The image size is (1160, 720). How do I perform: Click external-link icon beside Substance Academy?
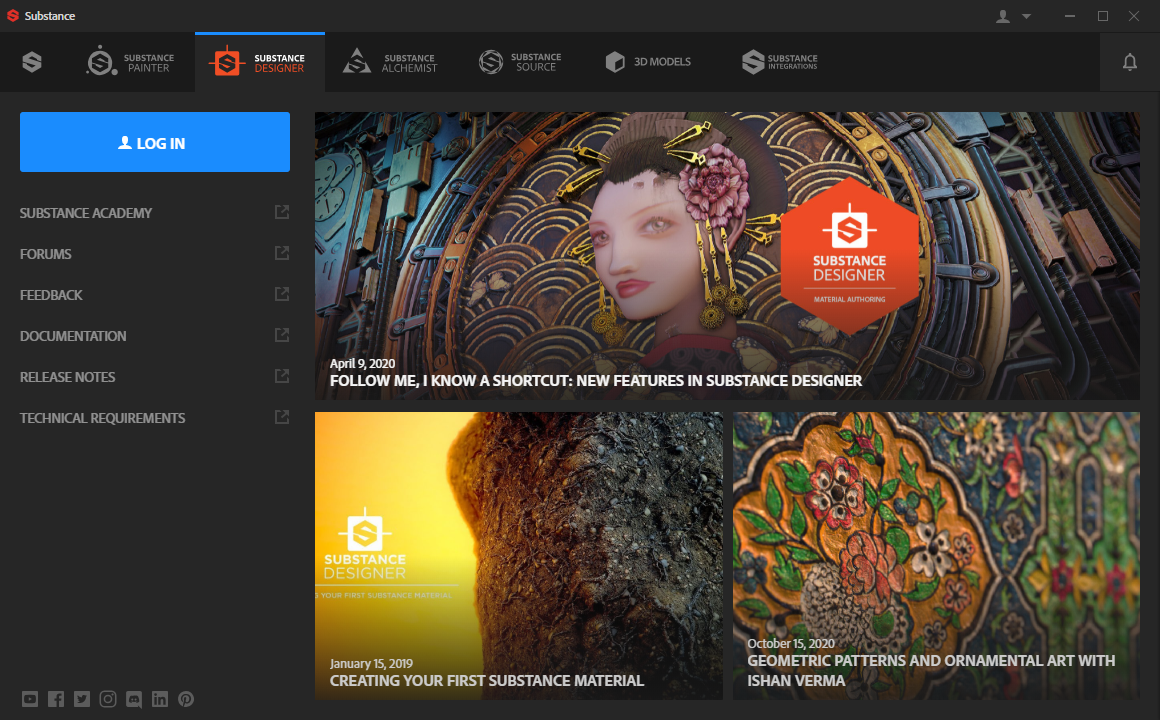tap(282, 212)
